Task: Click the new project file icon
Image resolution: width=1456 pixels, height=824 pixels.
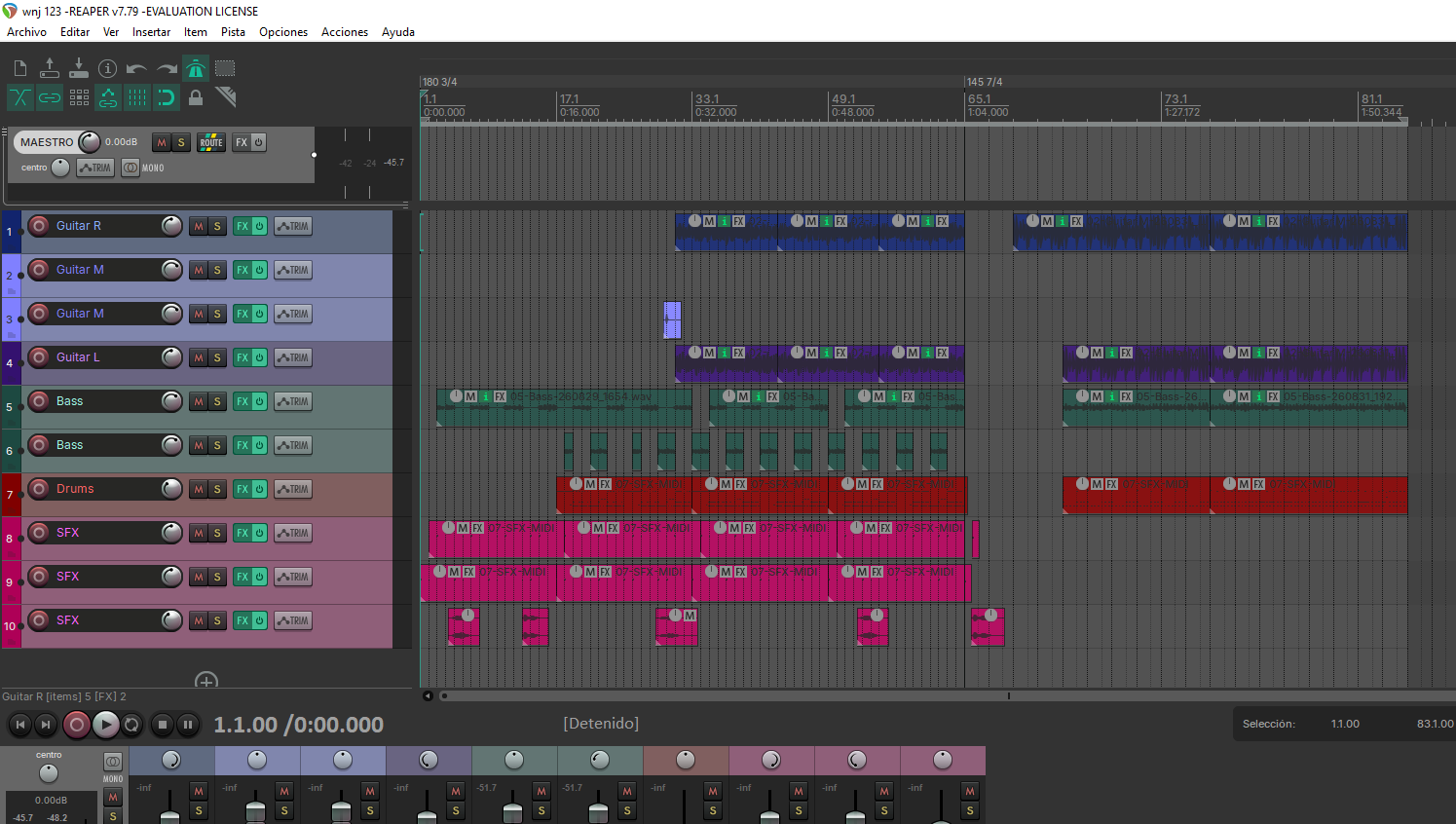Action: pos(19,68)
